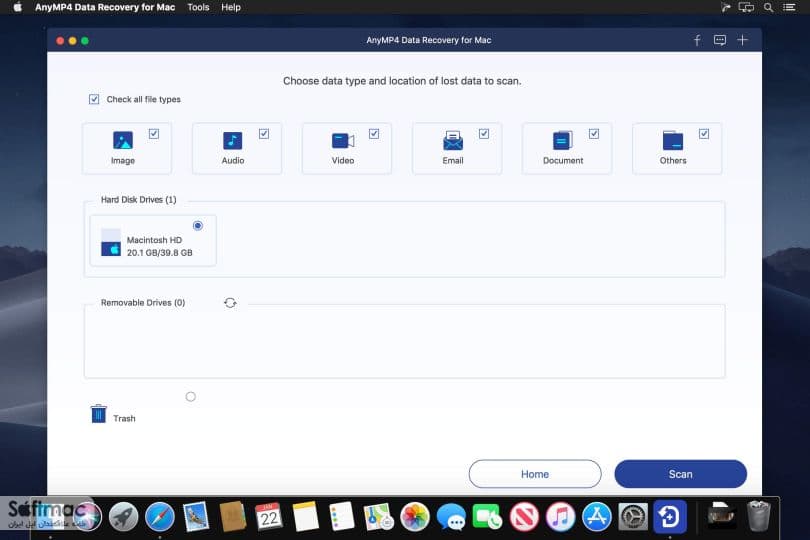Open News app in the Dock
Viewport: 810px width, 540px height.
point(524,516)
